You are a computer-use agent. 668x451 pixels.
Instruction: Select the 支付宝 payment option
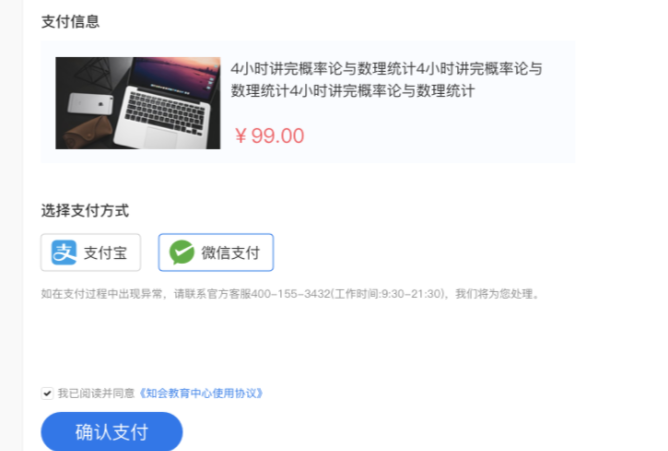click(91, 252)
